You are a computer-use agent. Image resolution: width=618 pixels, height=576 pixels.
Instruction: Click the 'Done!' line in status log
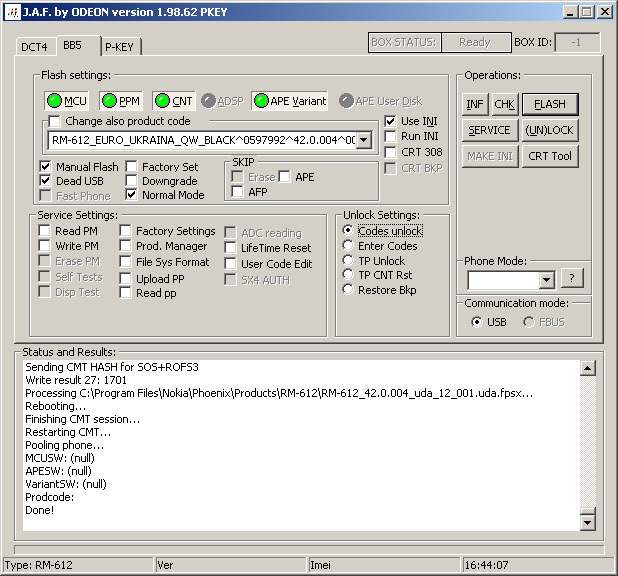[x=39, y=510]
